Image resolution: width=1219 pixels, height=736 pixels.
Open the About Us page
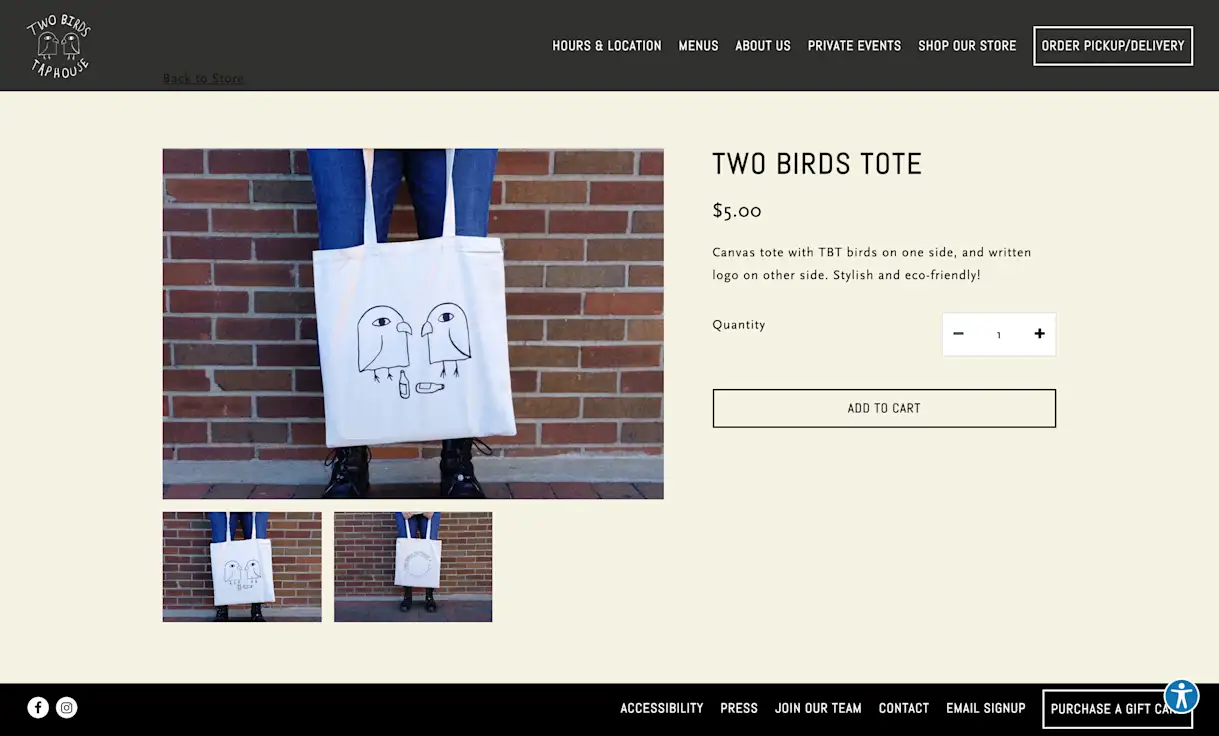point(763,46)
